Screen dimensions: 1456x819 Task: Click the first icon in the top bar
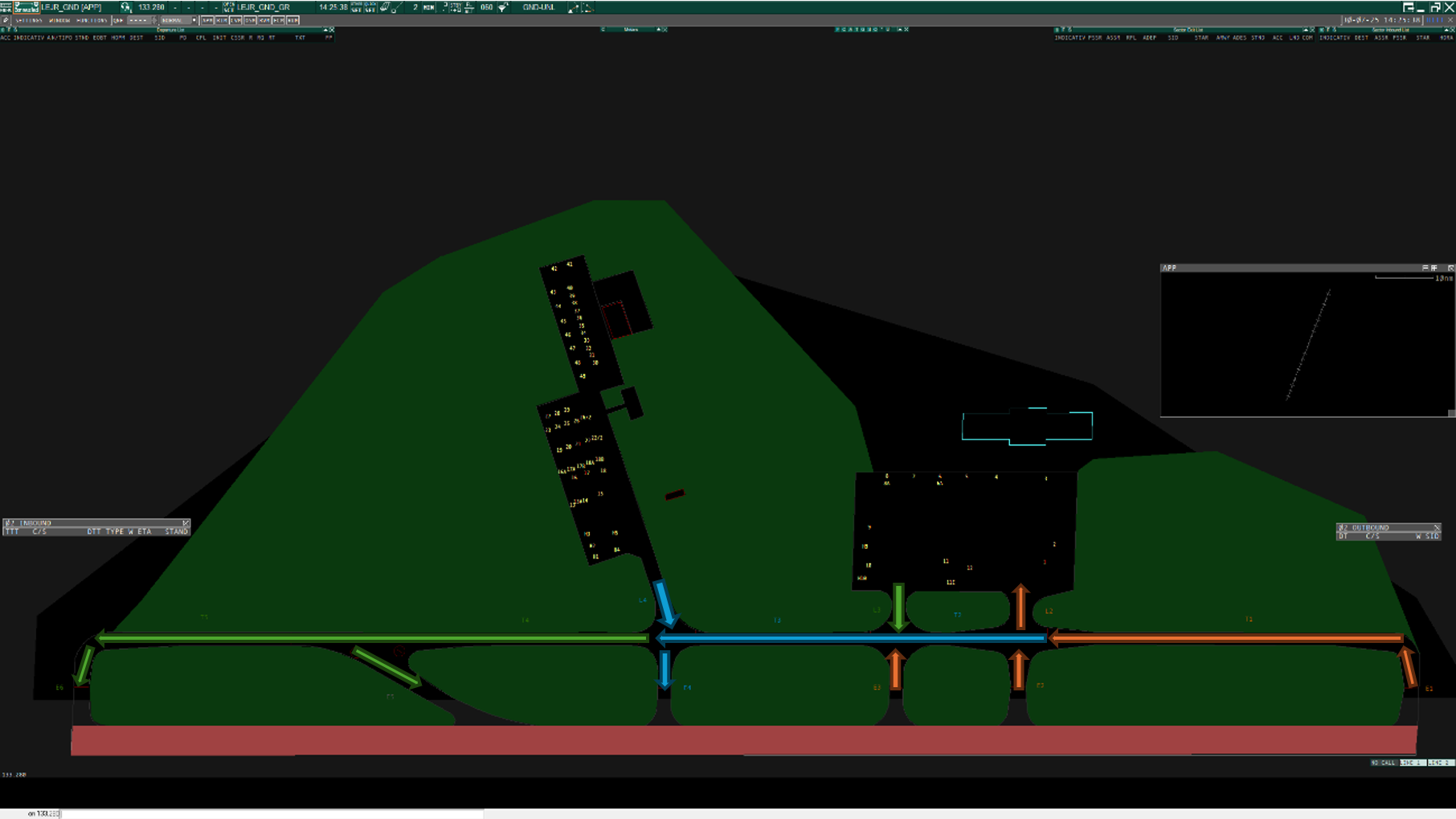point(6,7)
